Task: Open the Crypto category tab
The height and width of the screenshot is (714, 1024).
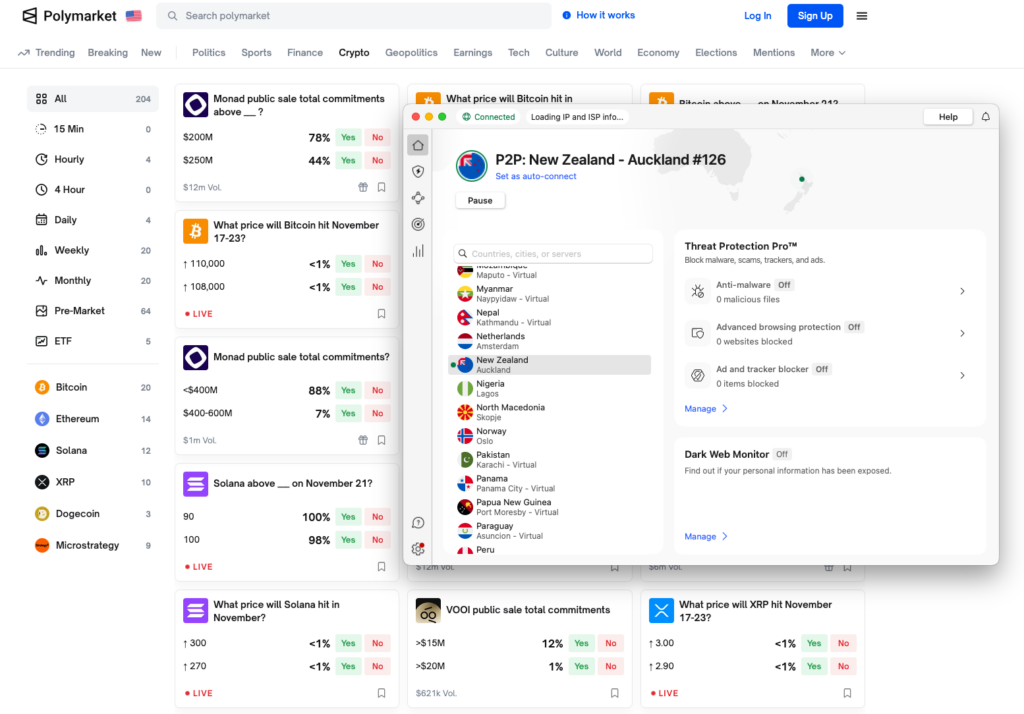Action: tap(354, 53)
